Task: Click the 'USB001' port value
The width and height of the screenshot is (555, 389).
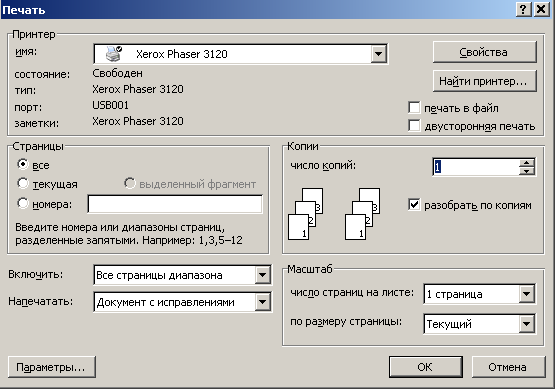Action: click(110, 105)
